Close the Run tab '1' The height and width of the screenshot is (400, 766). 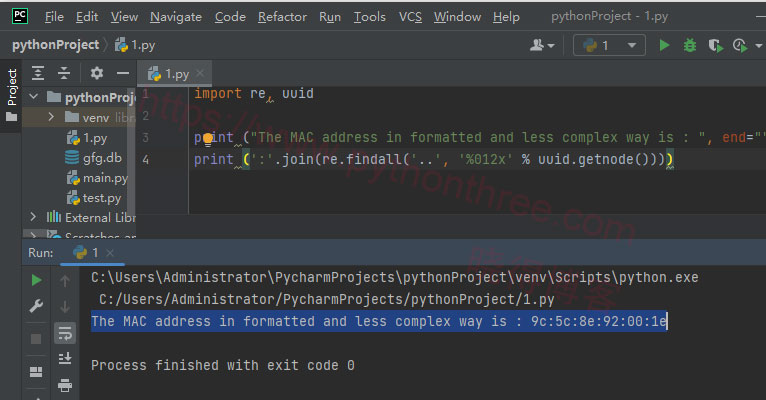(x=110, y=253)
